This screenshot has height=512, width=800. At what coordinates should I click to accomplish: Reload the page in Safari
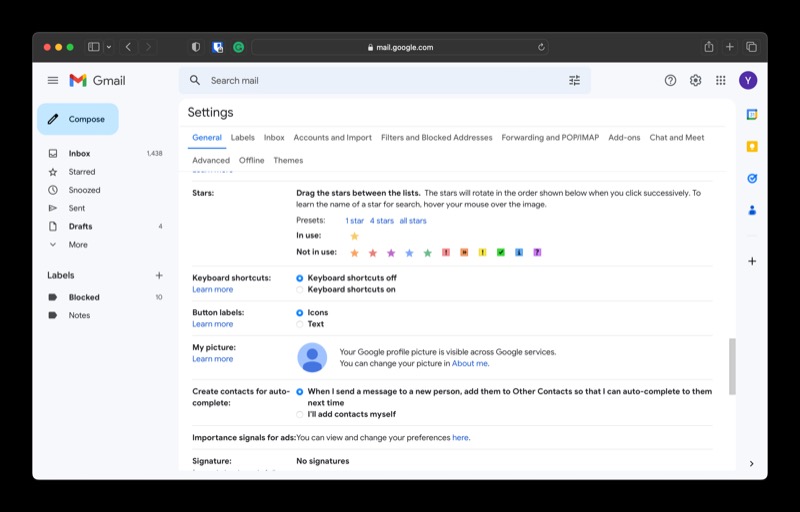541,47
